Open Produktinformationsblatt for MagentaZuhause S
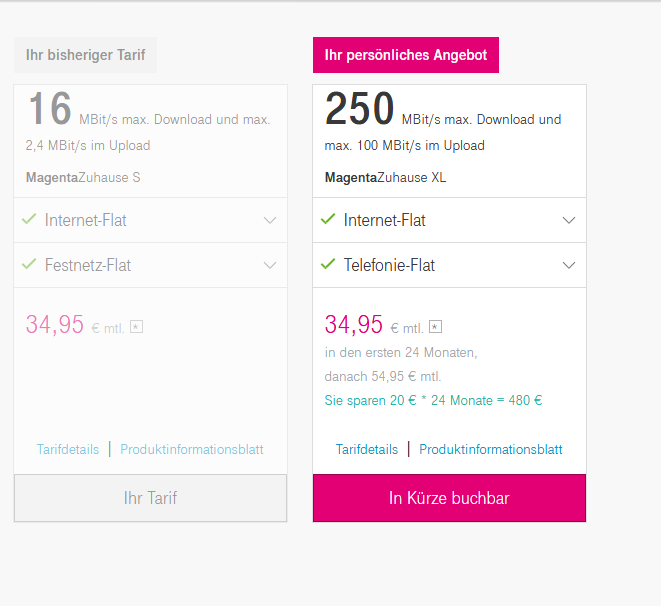 [192, 450]
